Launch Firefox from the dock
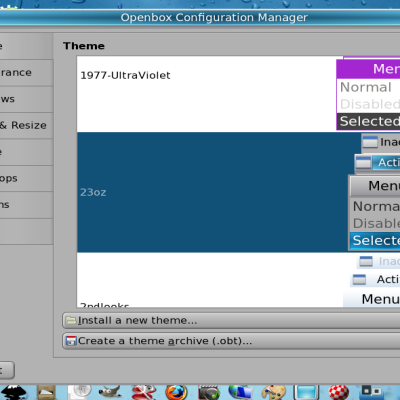This screenshot has height=400, width=400. tap(176, 392)
